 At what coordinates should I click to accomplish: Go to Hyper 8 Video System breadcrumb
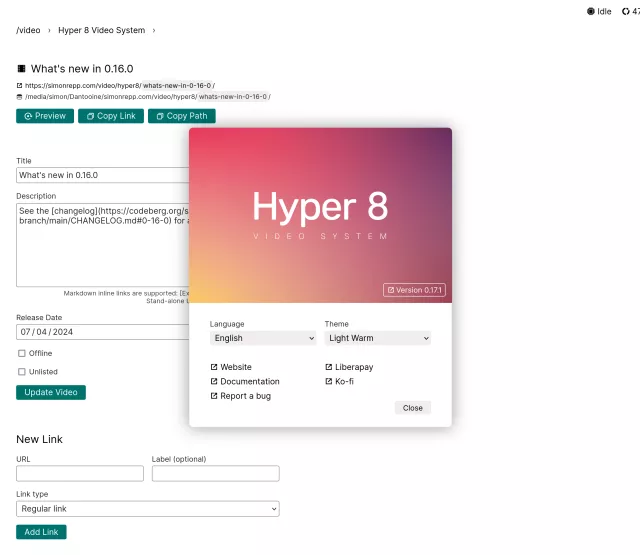pyautogui.click(x=101, y=31)
